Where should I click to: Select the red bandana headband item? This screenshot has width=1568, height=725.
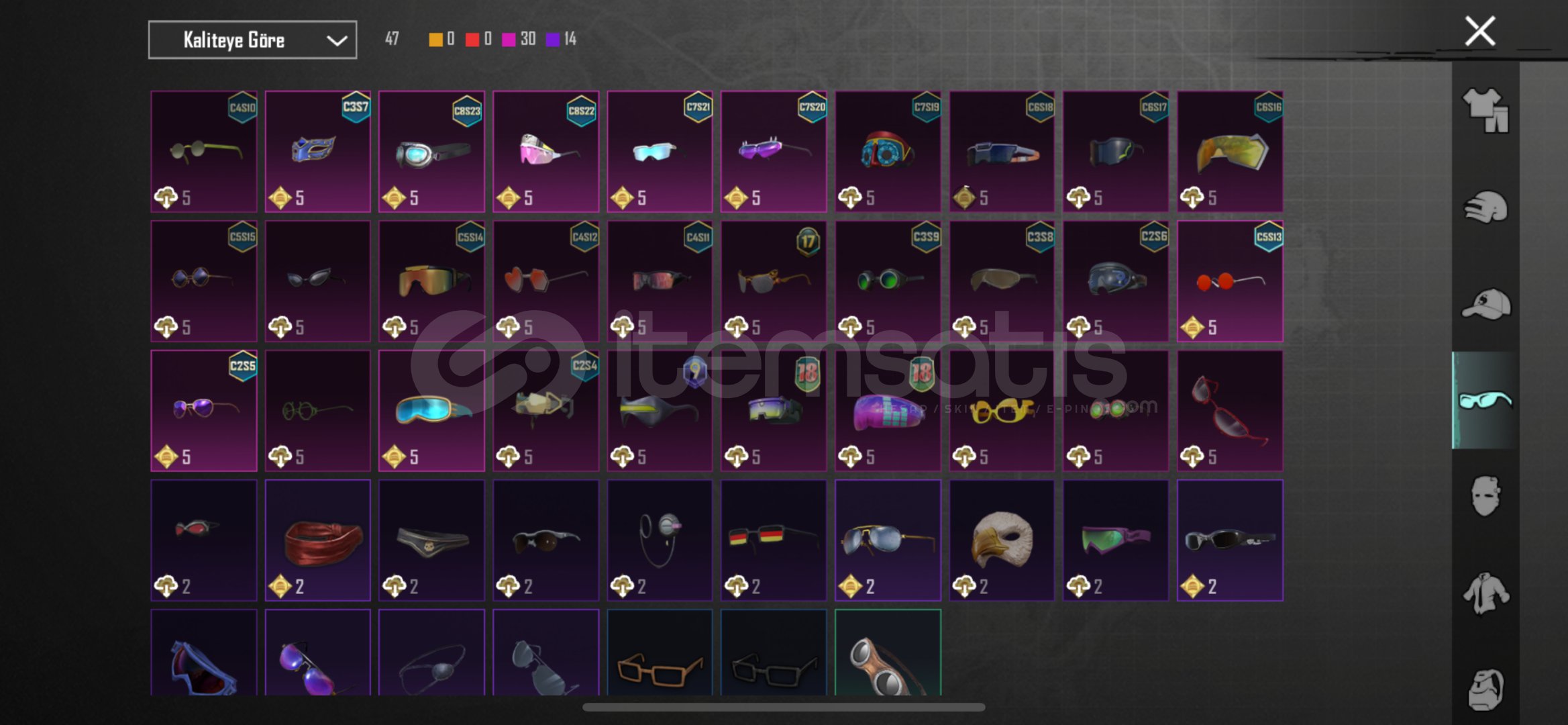pyautogui.click(x=317, y=540)
